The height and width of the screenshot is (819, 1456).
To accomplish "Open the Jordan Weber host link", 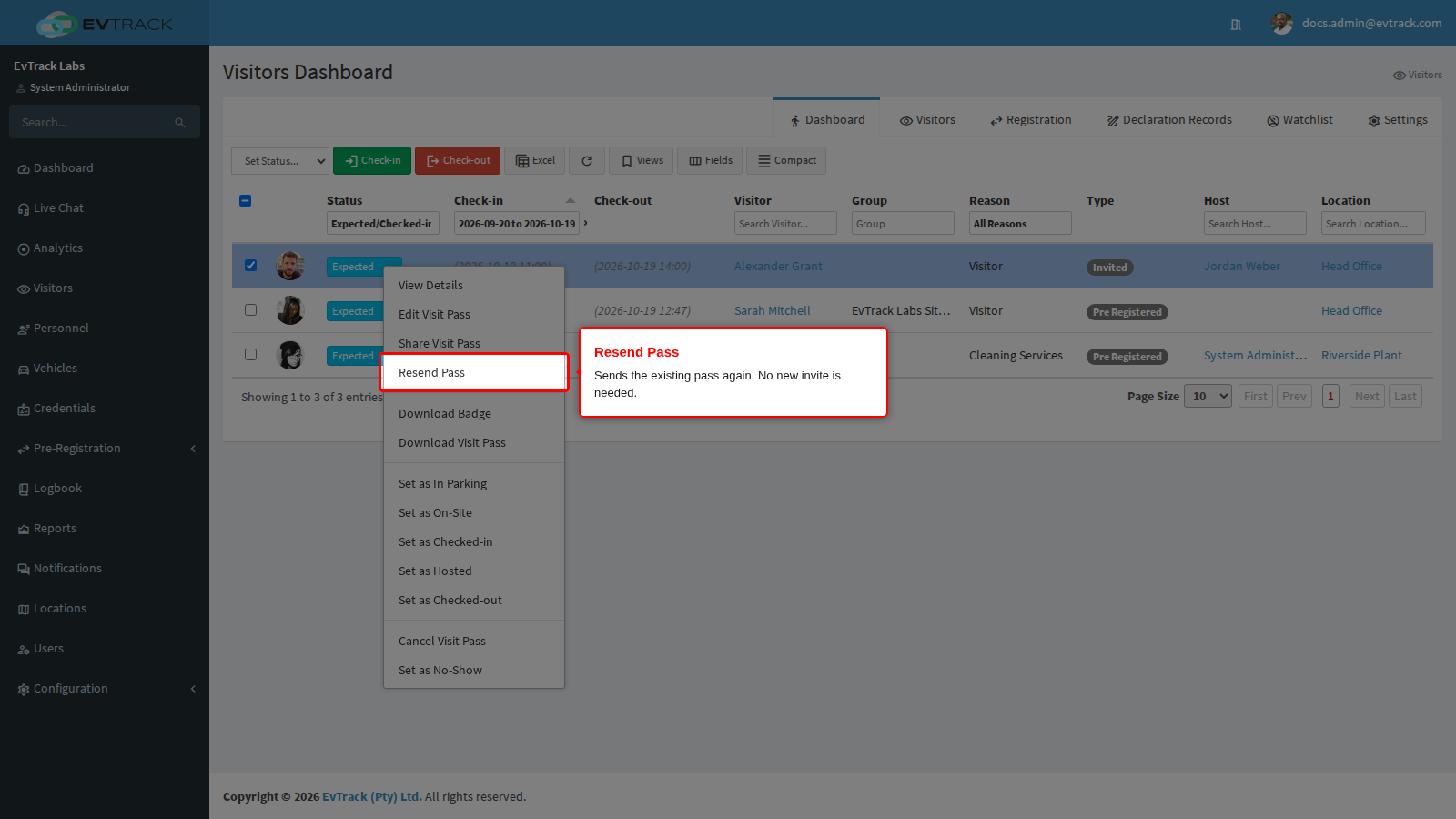I will pos(1241,267).
